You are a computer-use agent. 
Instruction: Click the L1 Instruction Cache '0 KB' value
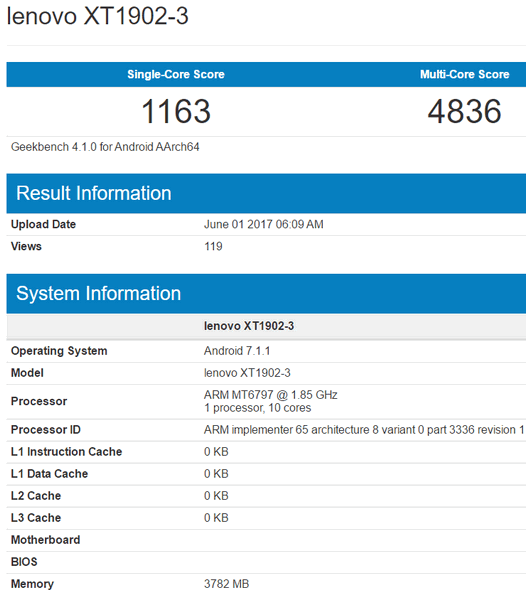tap(216, 452)
